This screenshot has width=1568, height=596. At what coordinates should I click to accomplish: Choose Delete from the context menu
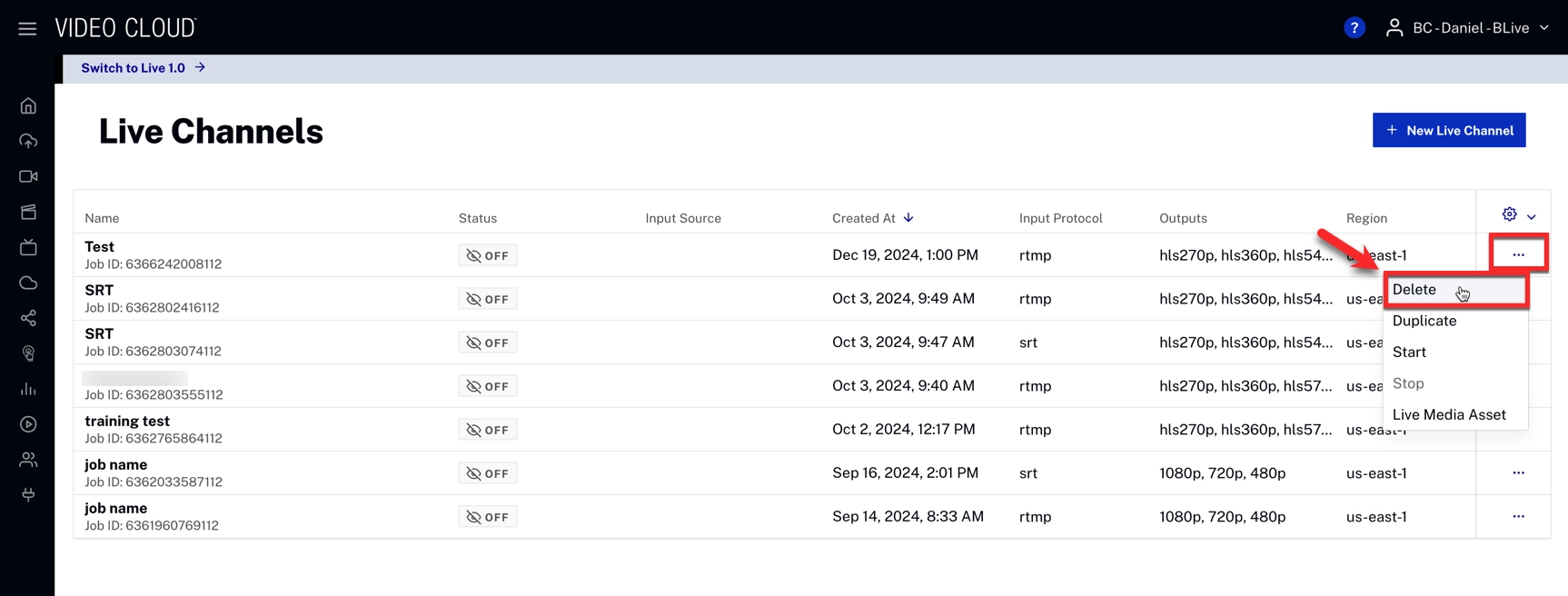(x=1414, y=290)
